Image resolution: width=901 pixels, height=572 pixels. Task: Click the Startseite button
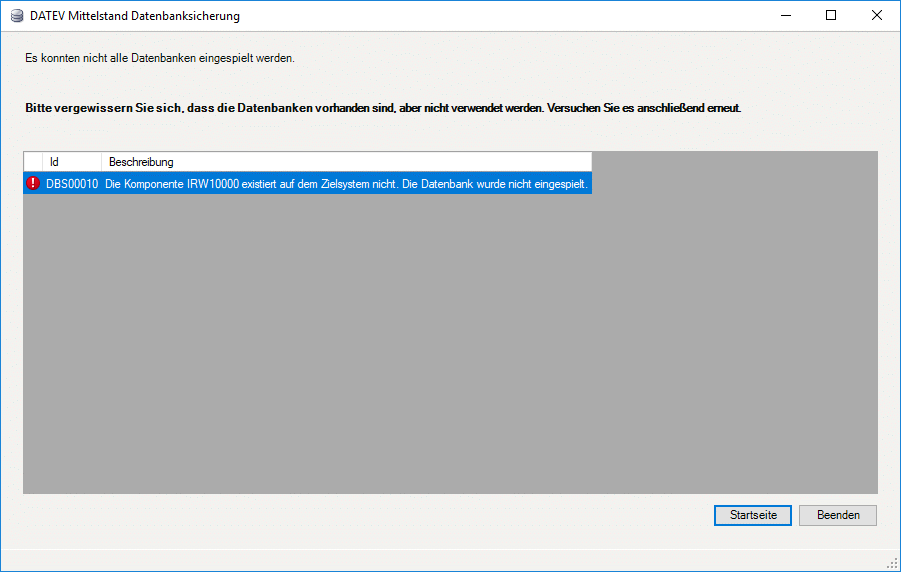753,515
